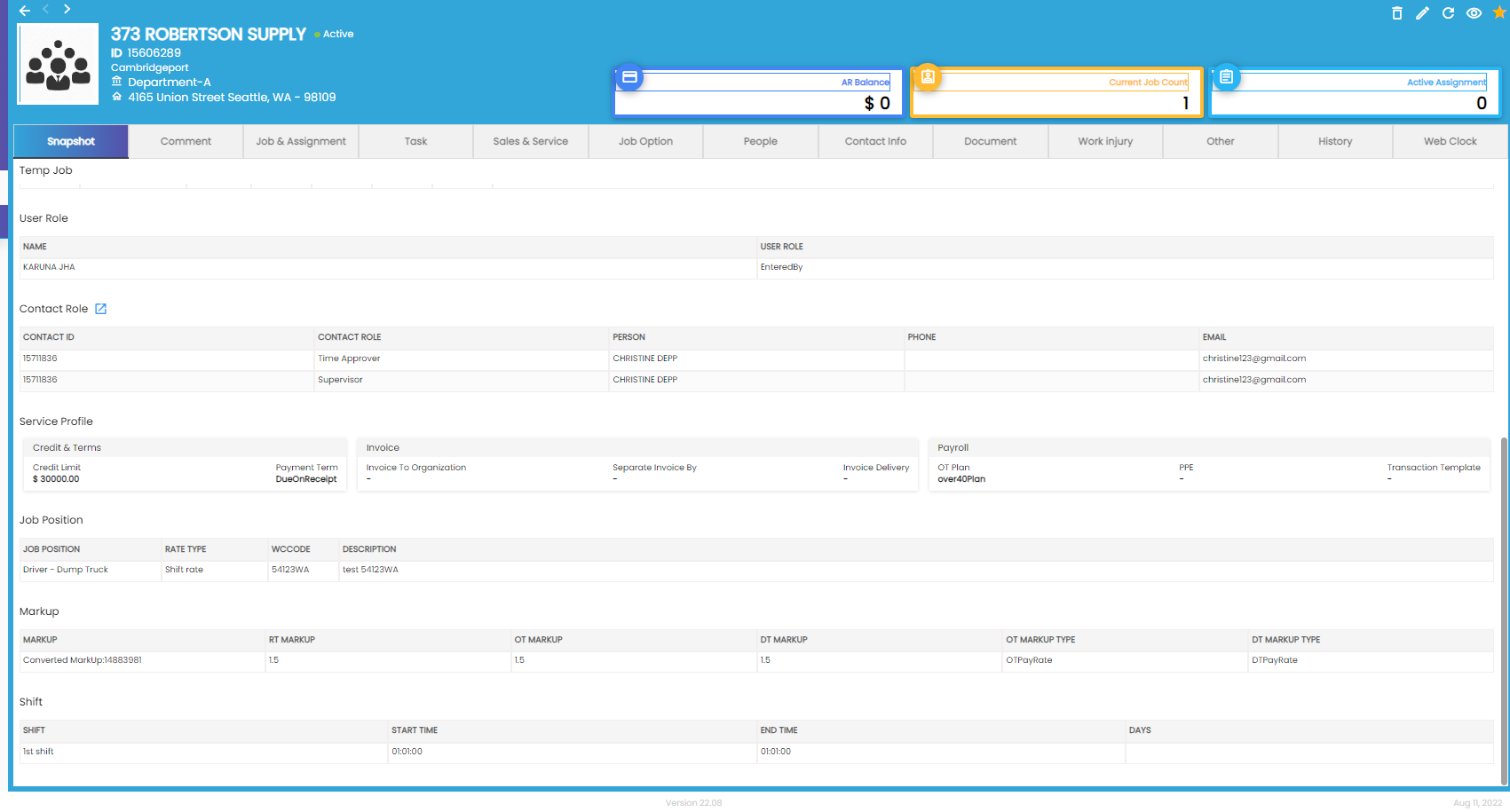Viewport: 1510px width, 812px height.
Task: Click the Supervisor row email address
Action: tap(1253, 380)
